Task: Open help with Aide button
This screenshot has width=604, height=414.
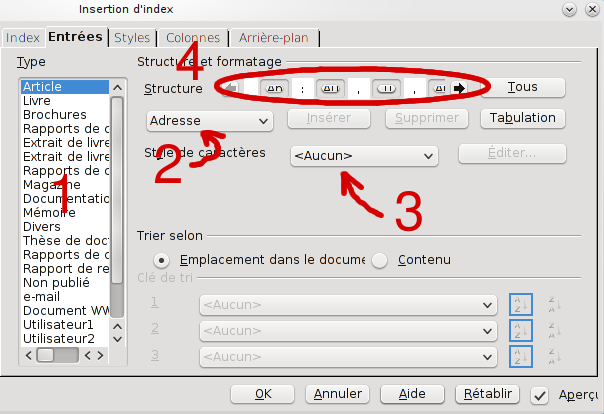Action: (412, 394)
